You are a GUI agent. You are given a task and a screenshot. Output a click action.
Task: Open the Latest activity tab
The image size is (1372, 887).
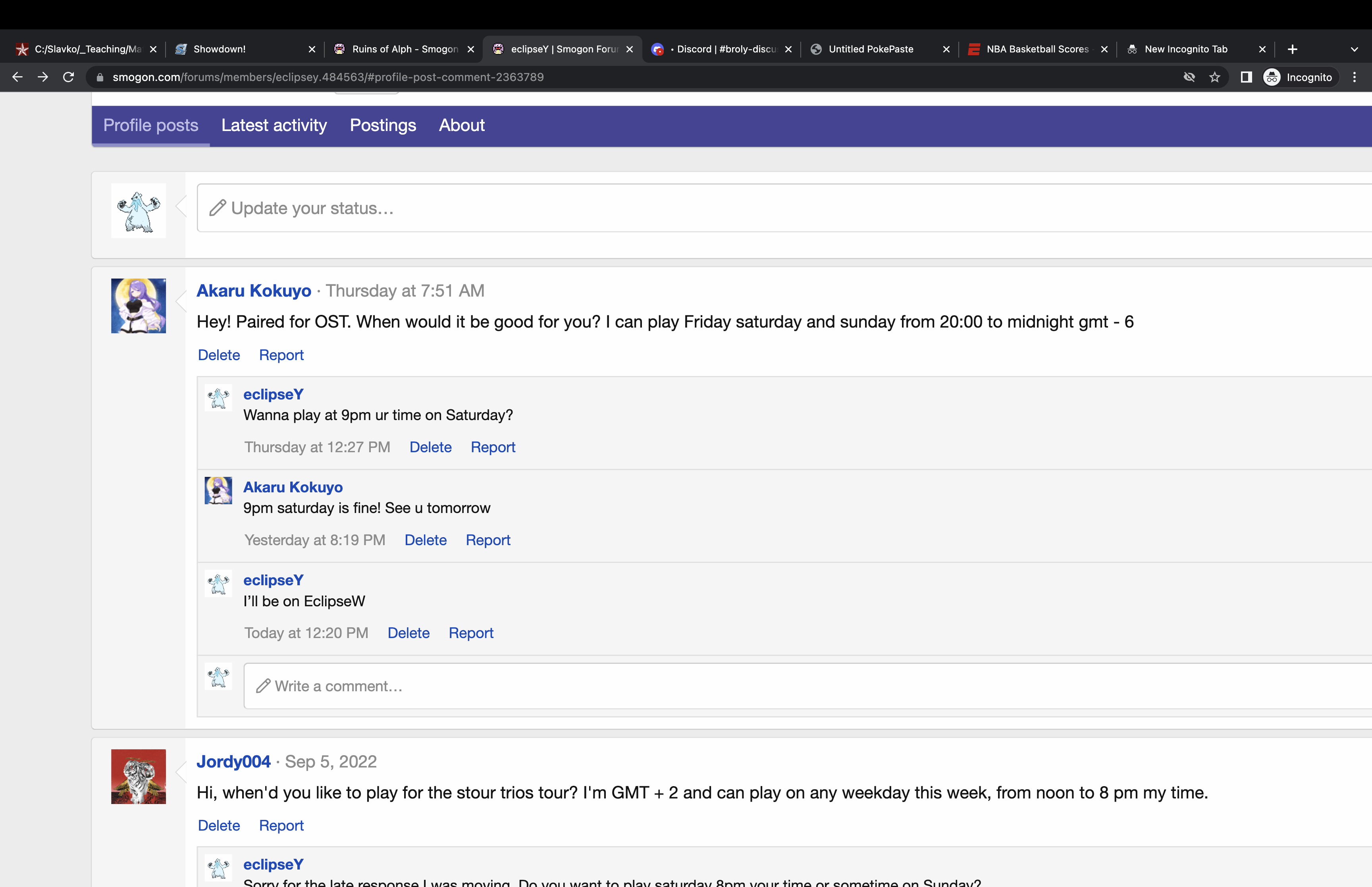274,125
